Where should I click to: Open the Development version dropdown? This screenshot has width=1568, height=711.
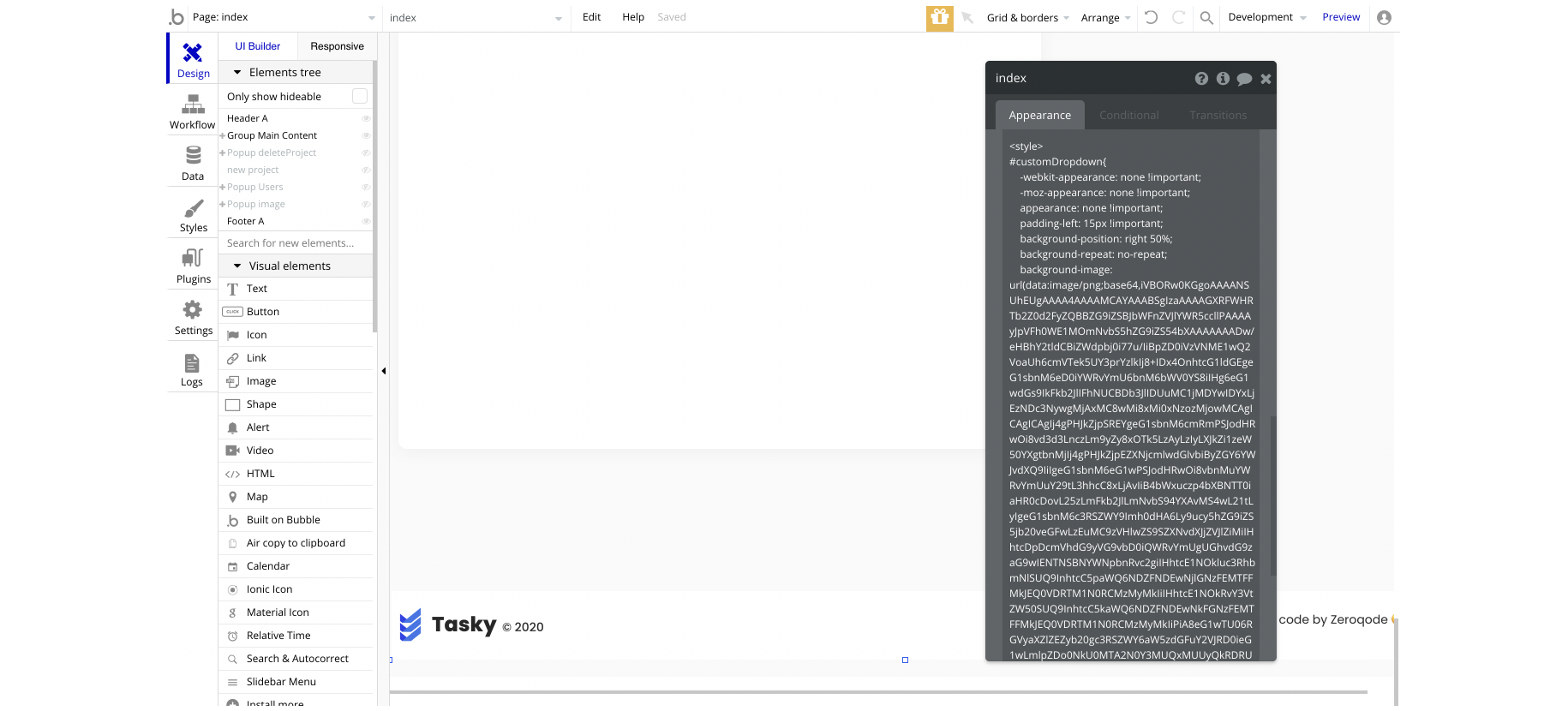point(1266,17)
